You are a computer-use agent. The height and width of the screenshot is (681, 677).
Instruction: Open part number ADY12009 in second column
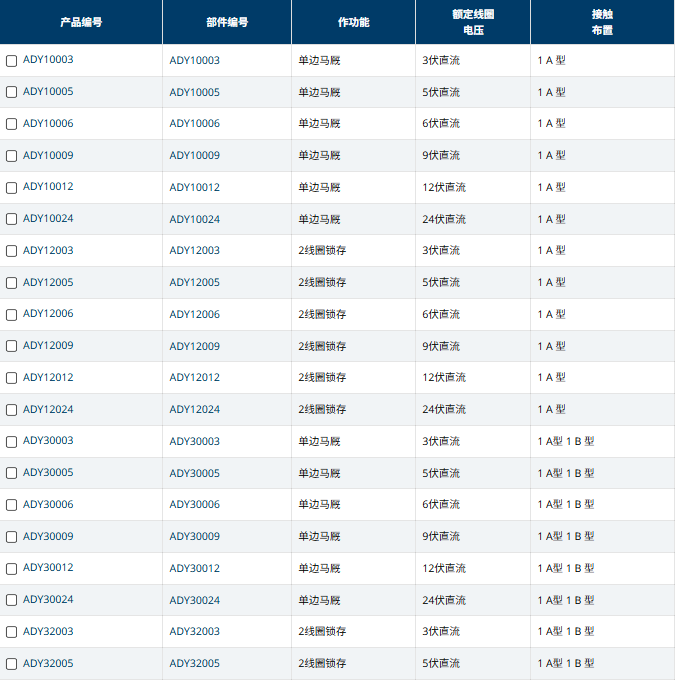tap(194, 346)
